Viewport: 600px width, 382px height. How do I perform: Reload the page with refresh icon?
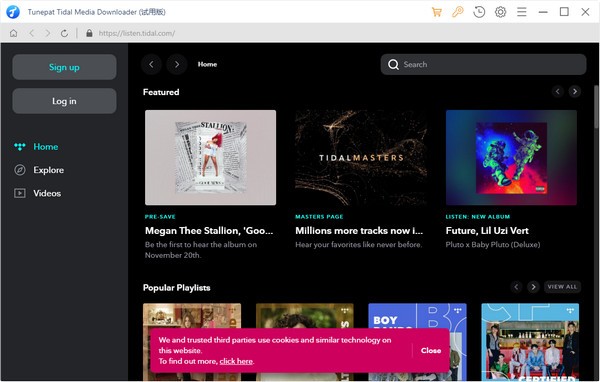click(x=64, y=33)
